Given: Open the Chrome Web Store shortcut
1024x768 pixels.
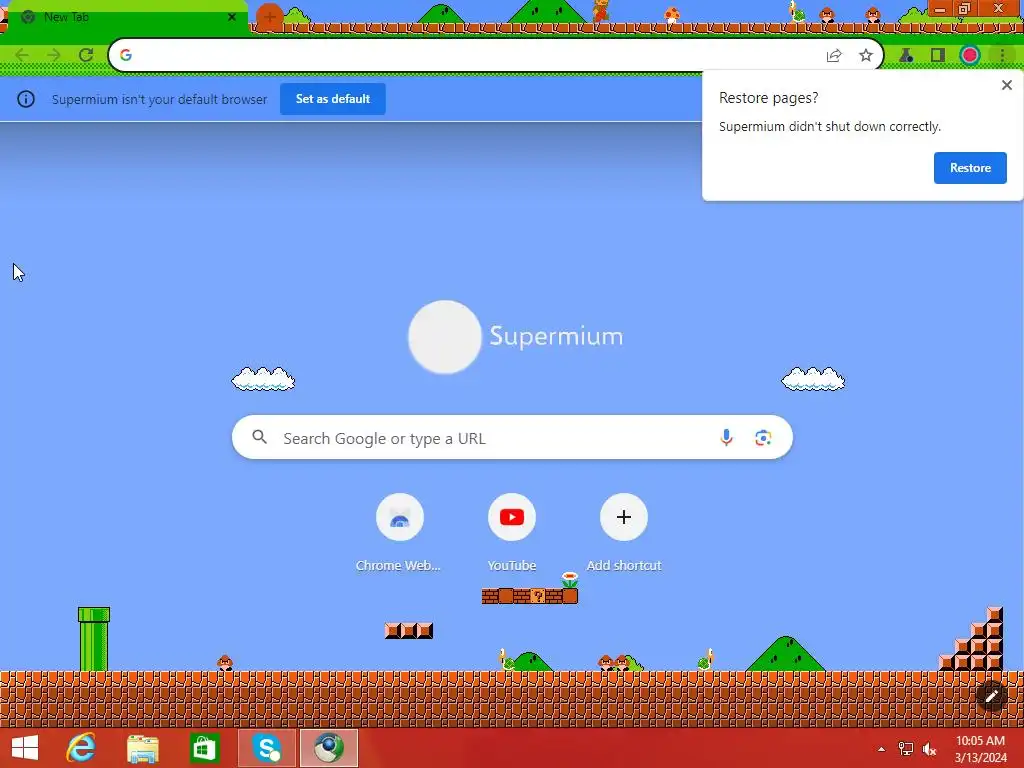Looking at the screenshot, I should pyautogui.click(x=400, y=517).
